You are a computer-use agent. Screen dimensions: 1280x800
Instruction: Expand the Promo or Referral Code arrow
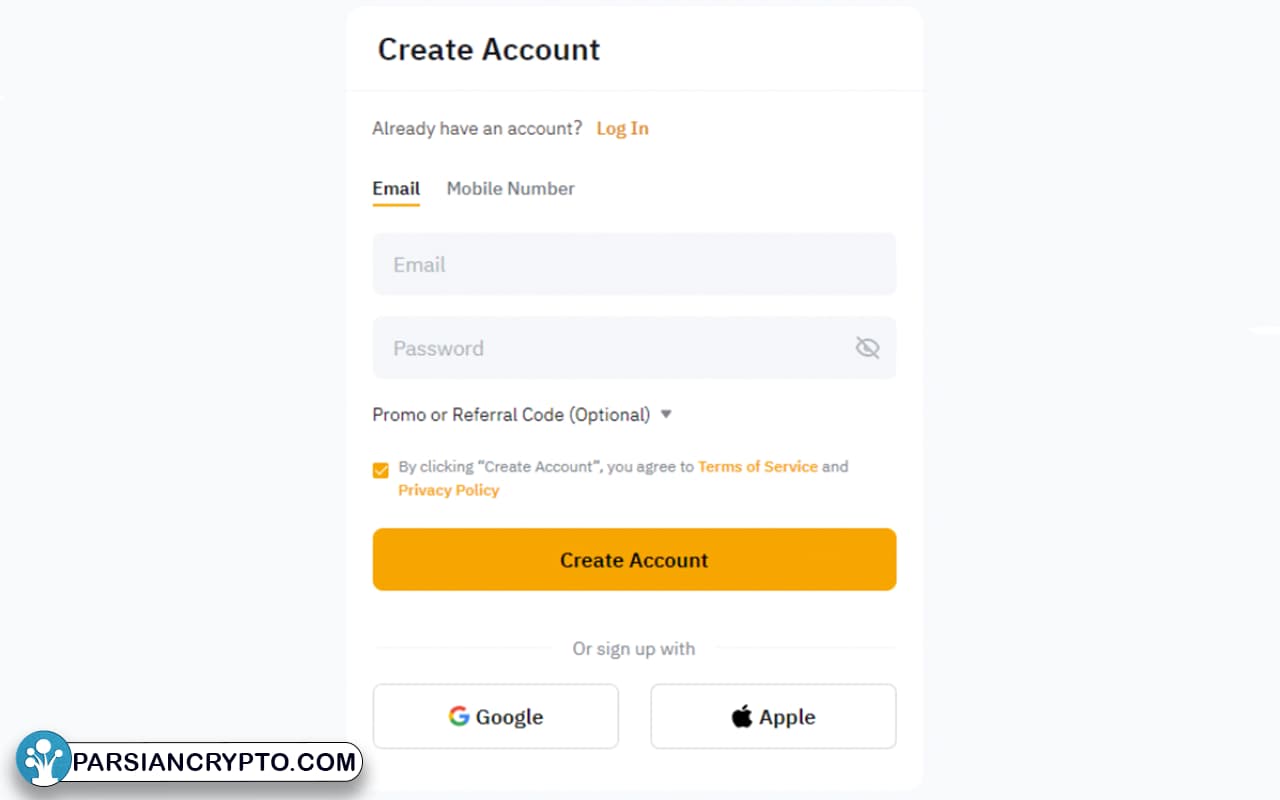coord(666,414)
